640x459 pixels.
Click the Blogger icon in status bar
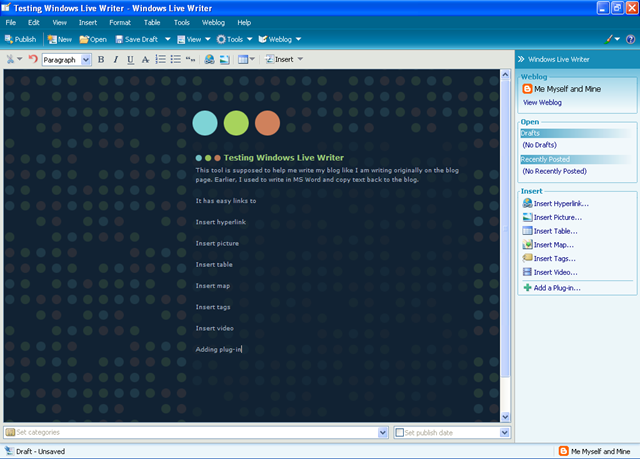point(564,451)
